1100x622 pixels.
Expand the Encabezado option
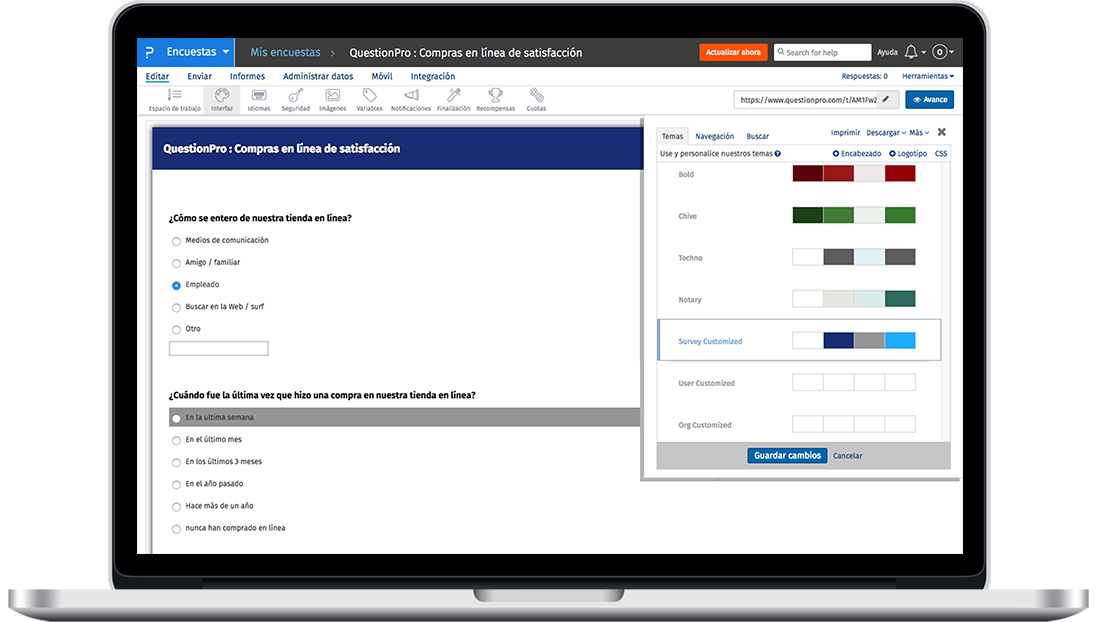click(857, 154)
